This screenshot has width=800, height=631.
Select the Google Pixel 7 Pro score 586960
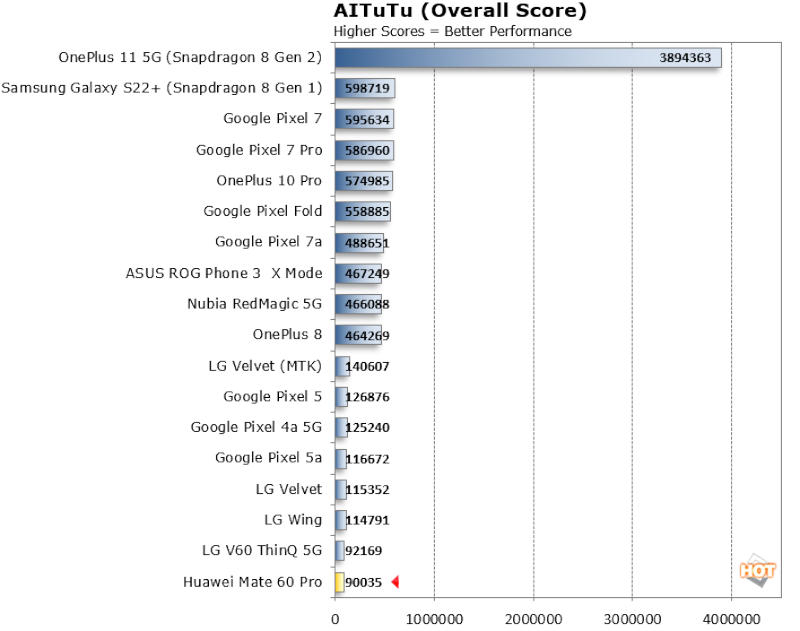pos(368,150)
